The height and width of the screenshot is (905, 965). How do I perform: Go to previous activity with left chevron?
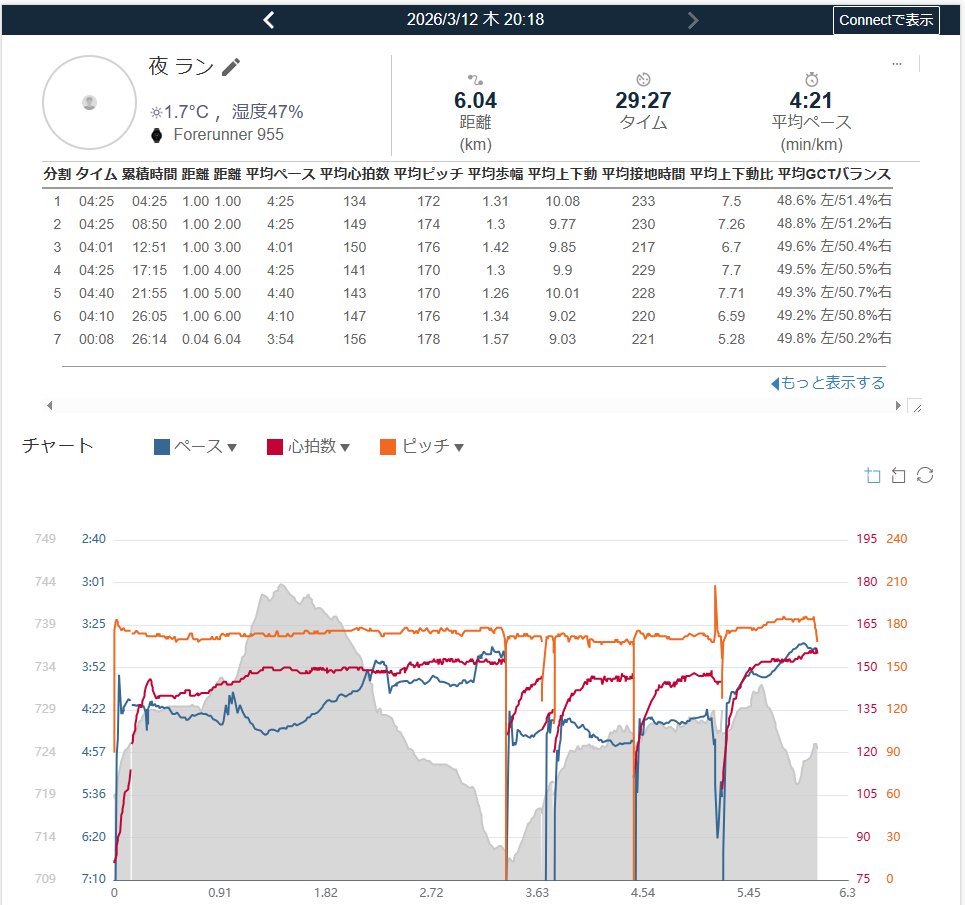coord(268,20)
